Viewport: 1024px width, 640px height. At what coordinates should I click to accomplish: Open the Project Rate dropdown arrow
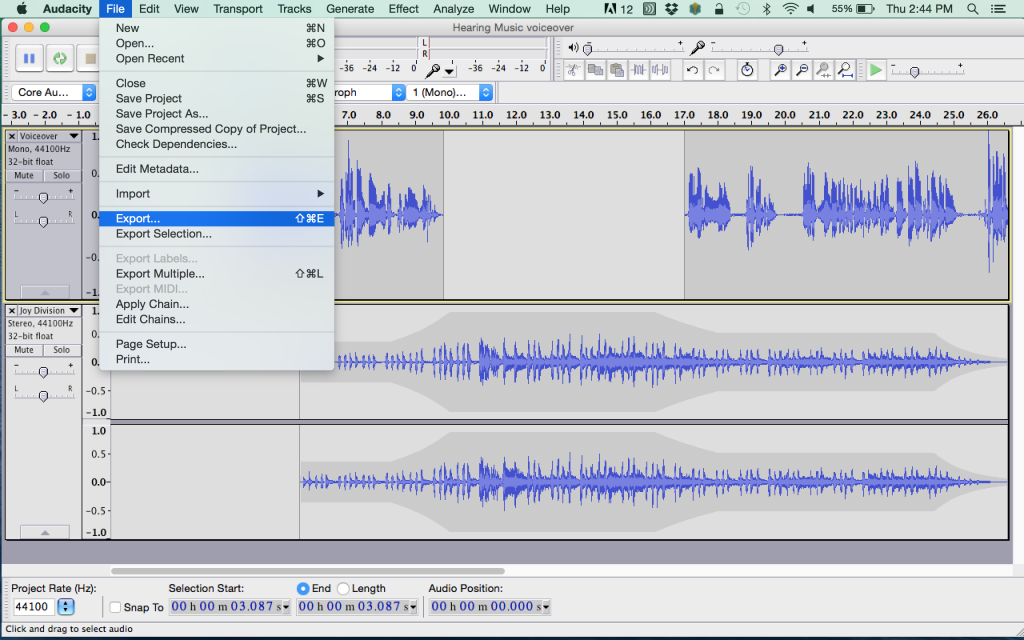click(66, 607)
